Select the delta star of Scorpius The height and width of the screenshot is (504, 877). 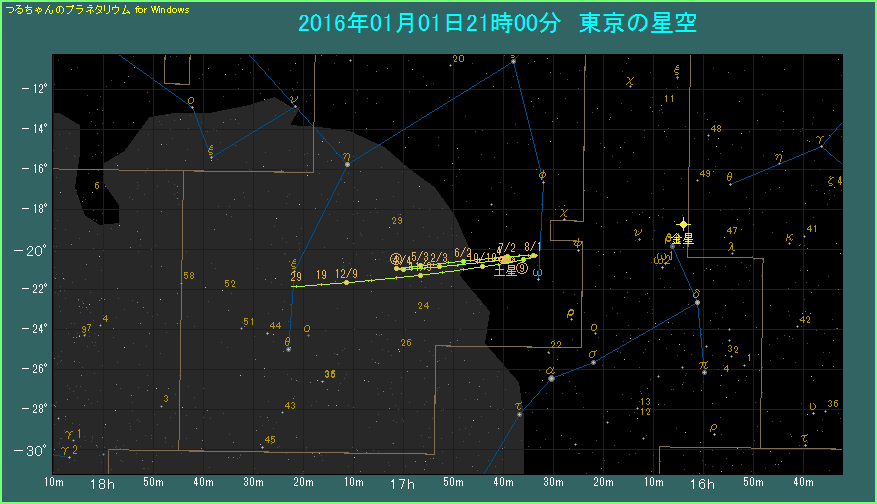click(x=697, y=301)
